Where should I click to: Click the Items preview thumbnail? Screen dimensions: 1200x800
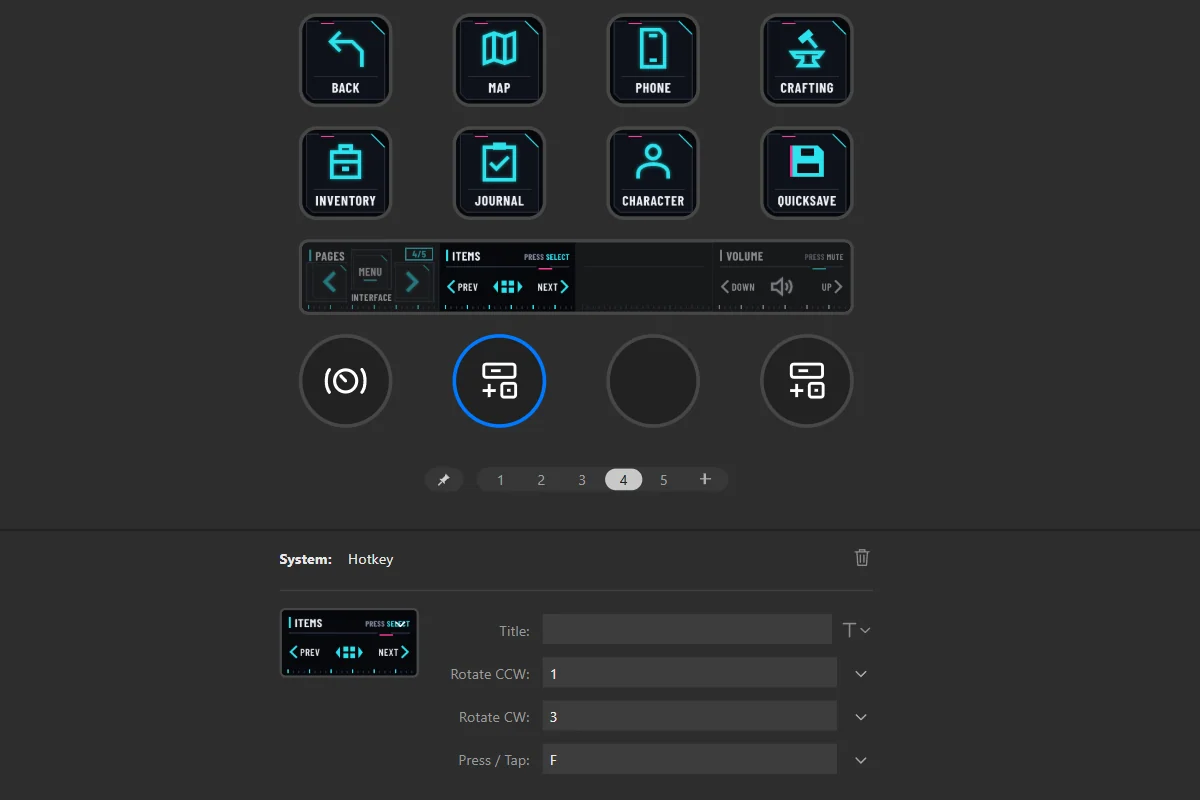[x=349, y=643]
